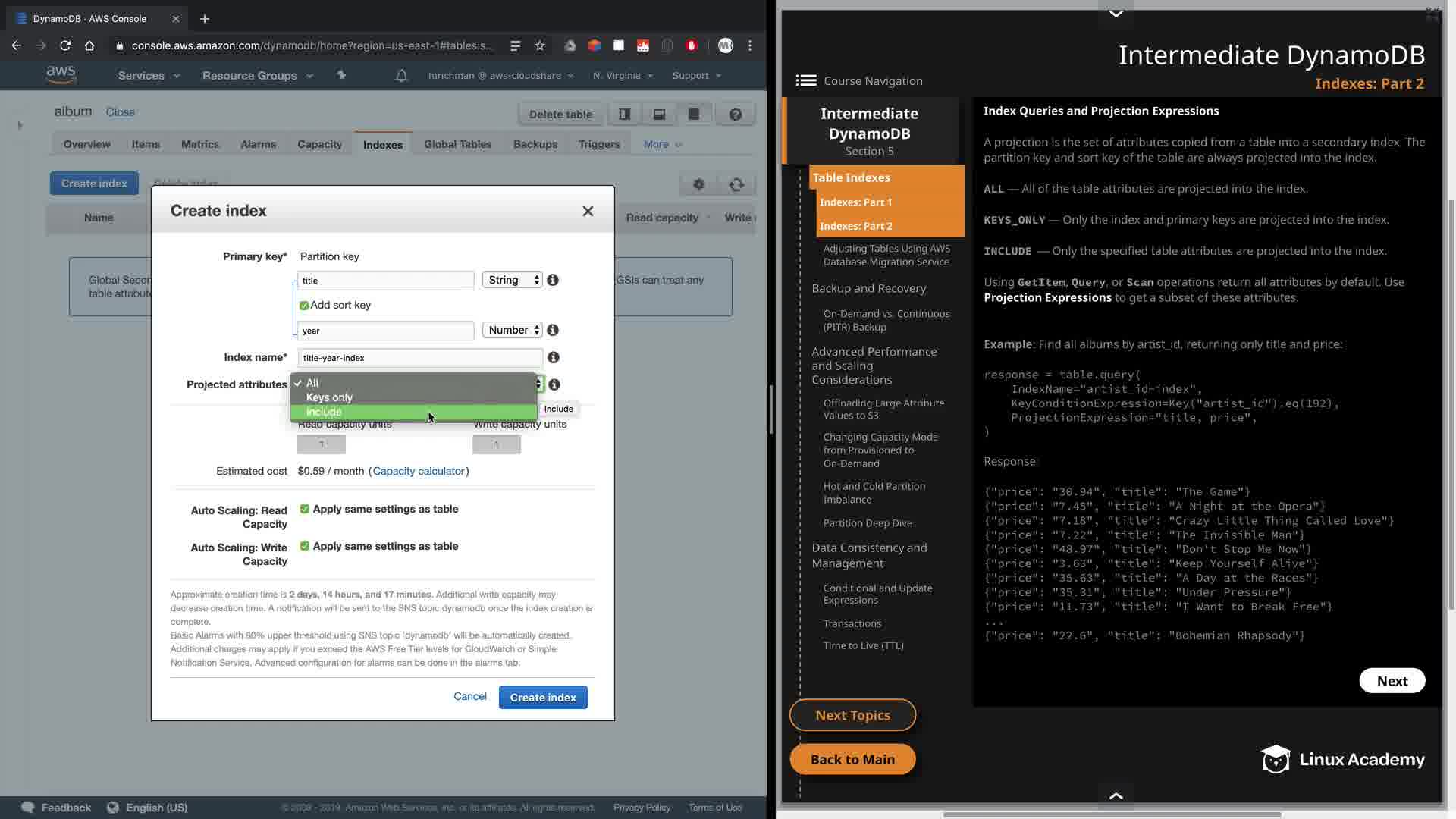The image size is (1456, 819).
Task: Toggle Auto Scaling Read Capacity same settings checkbox
Action: coord(305,509)
